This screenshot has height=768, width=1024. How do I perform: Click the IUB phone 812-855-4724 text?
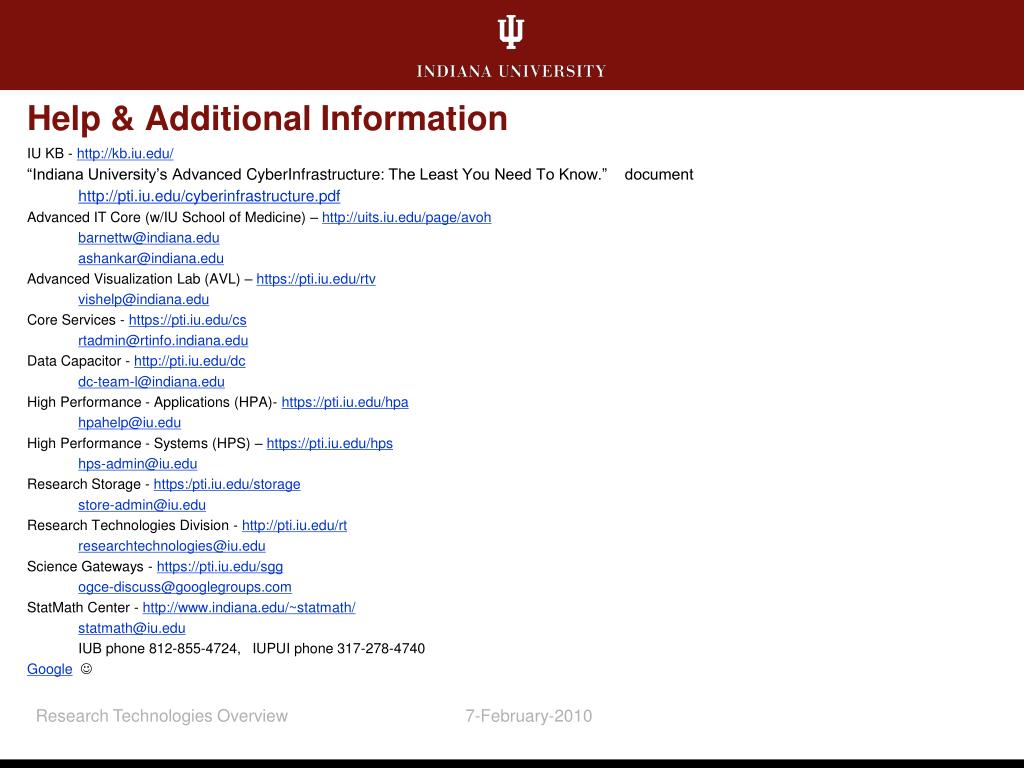pyautogui.click(x=159, y=648)
